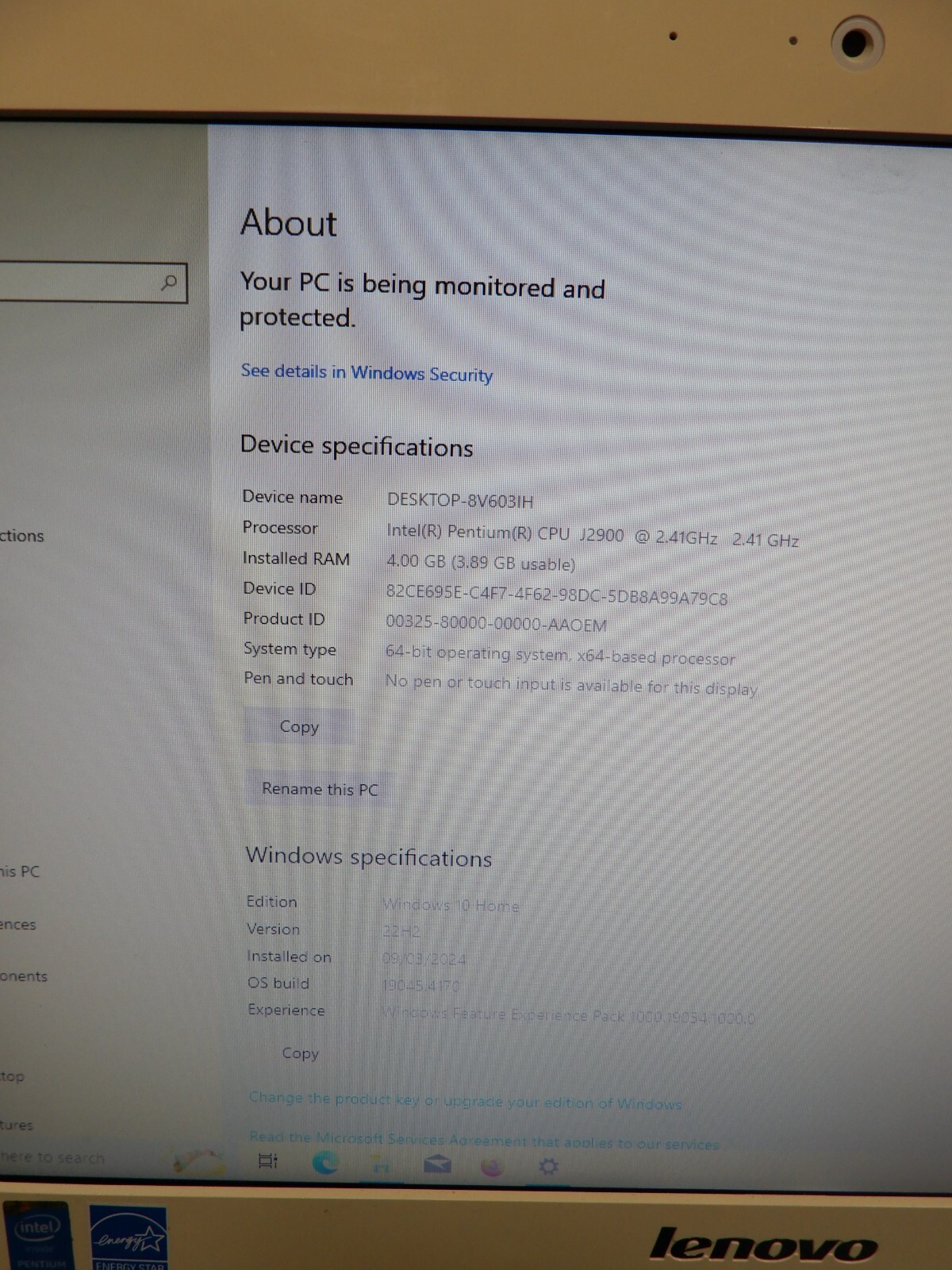Open See details in Windows Security link
The image size is (952, 1270).
(367, 372)
